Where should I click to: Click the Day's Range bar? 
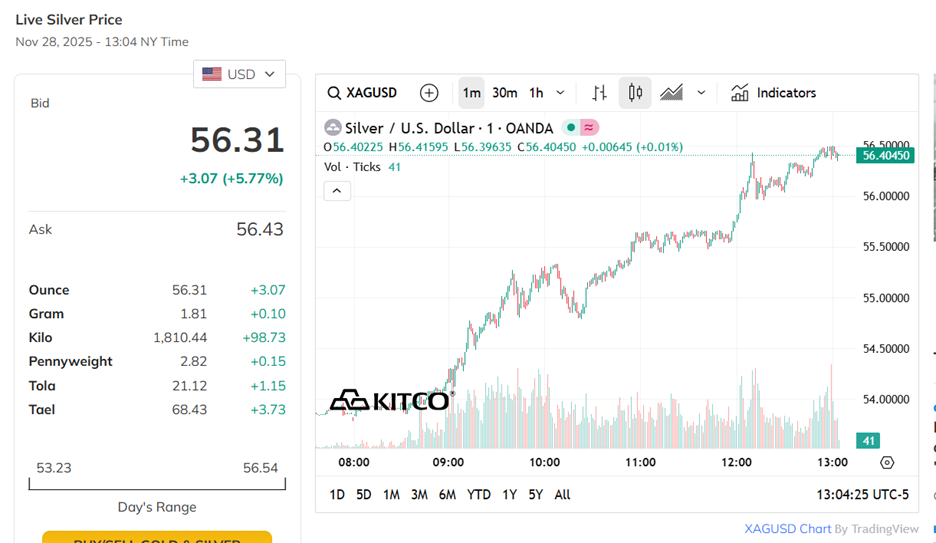pos(157,484)
